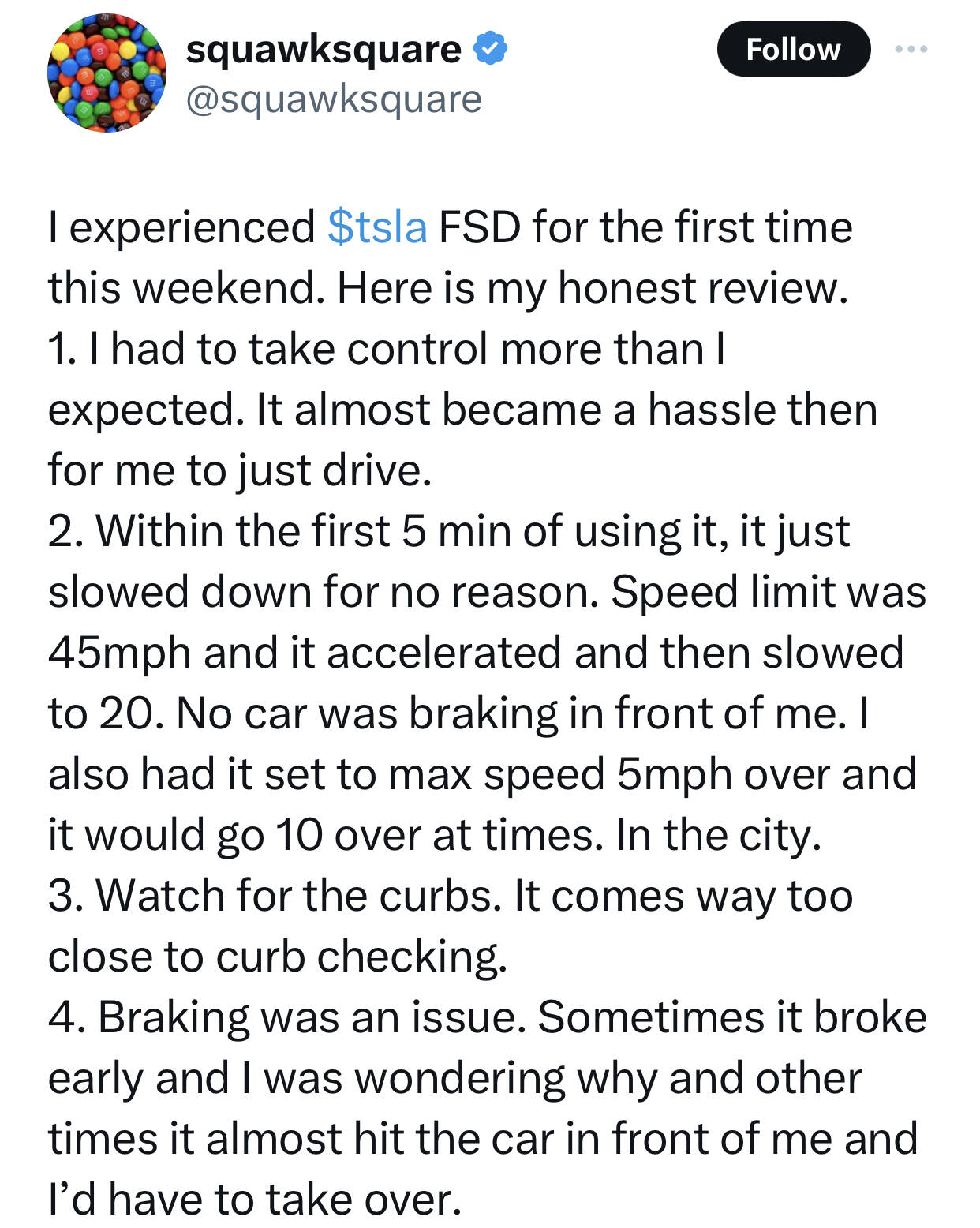Open the squawksquare display name profile link

(324, 49)
